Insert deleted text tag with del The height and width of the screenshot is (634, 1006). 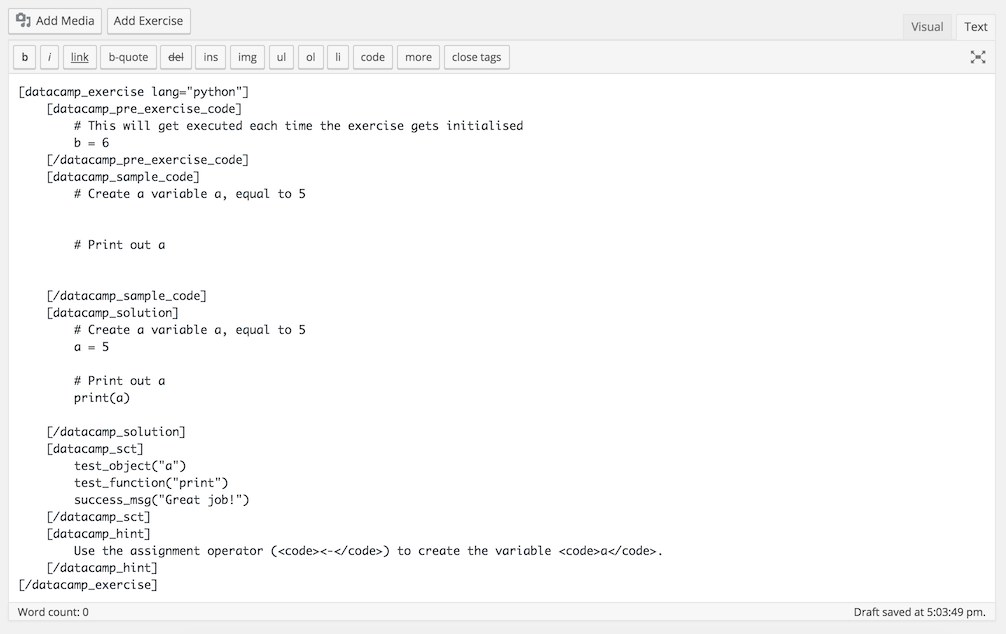(175, 57)
